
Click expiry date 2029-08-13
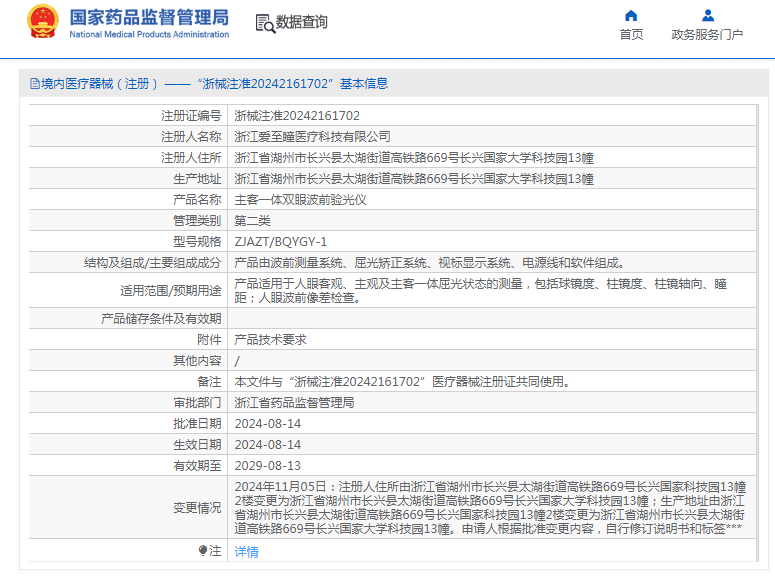point(268,466)
